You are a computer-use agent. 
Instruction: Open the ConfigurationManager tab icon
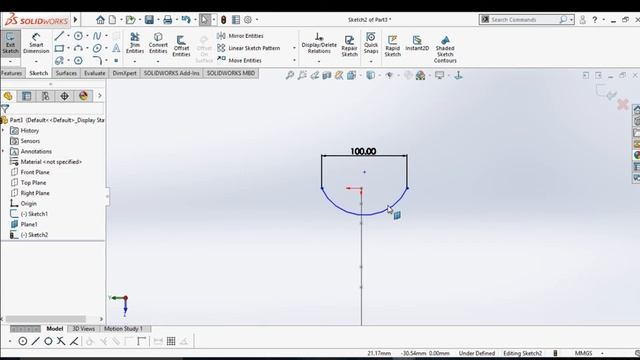click(x=45, y=96)
